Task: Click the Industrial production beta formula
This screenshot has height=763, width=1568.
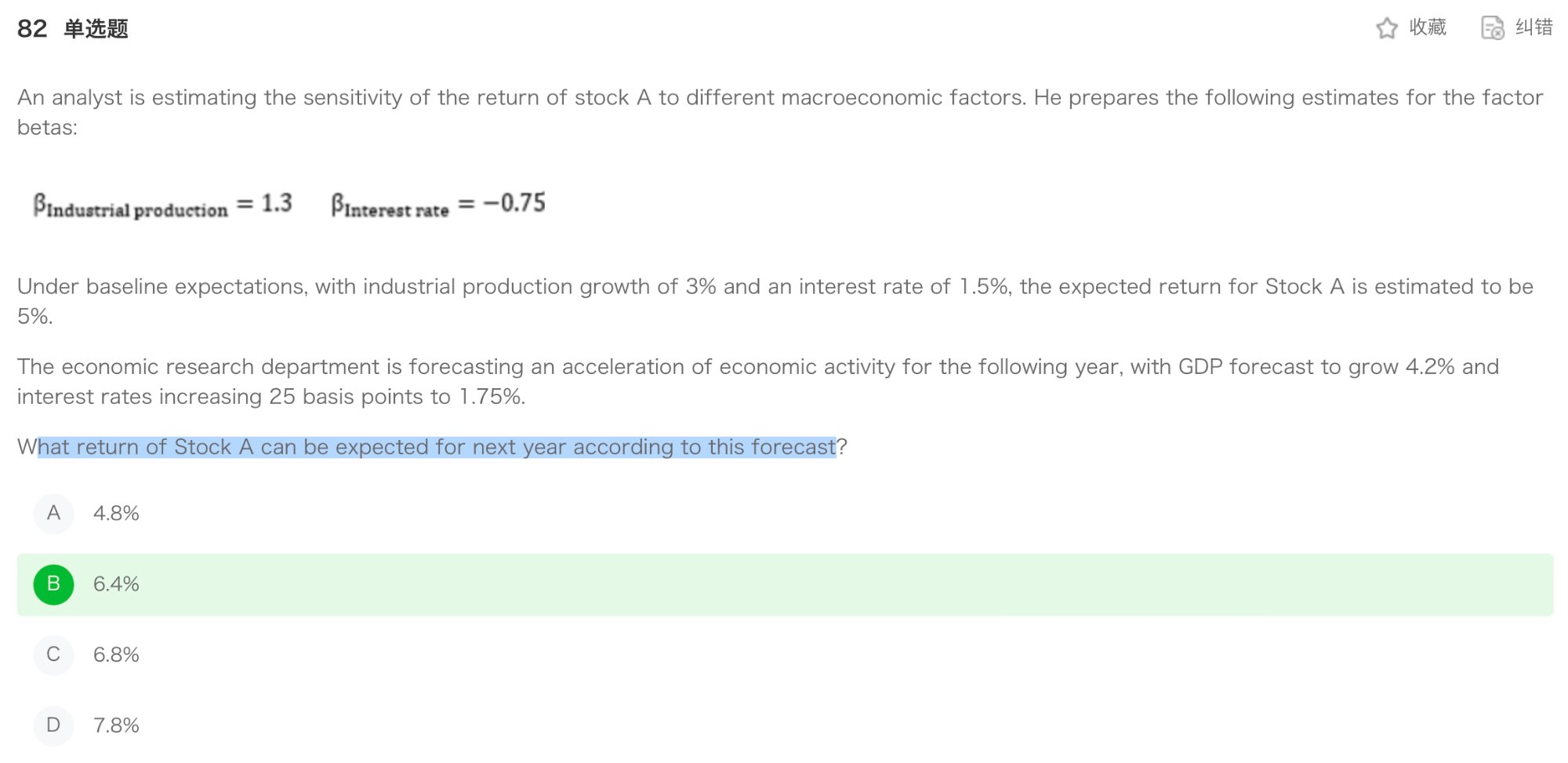Action: click(162, 205)
